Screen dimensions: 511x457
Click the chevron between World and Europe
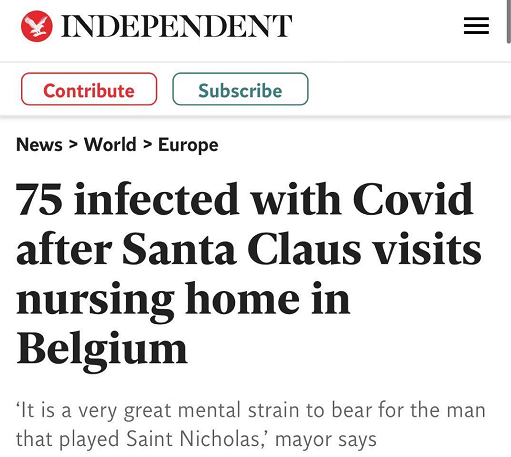[x=147, y=145]
